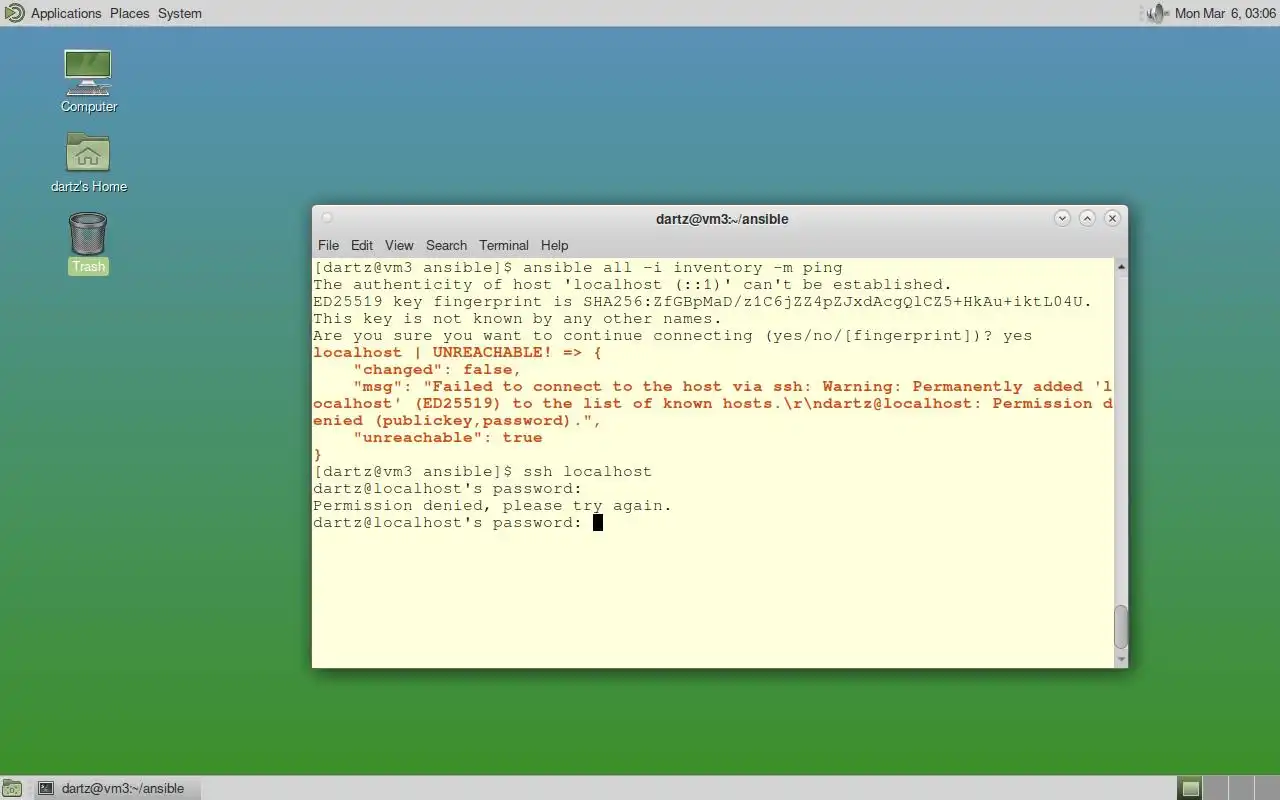Open the Terminal menu in menubar
1280x800 pixels.
[503, 245]
